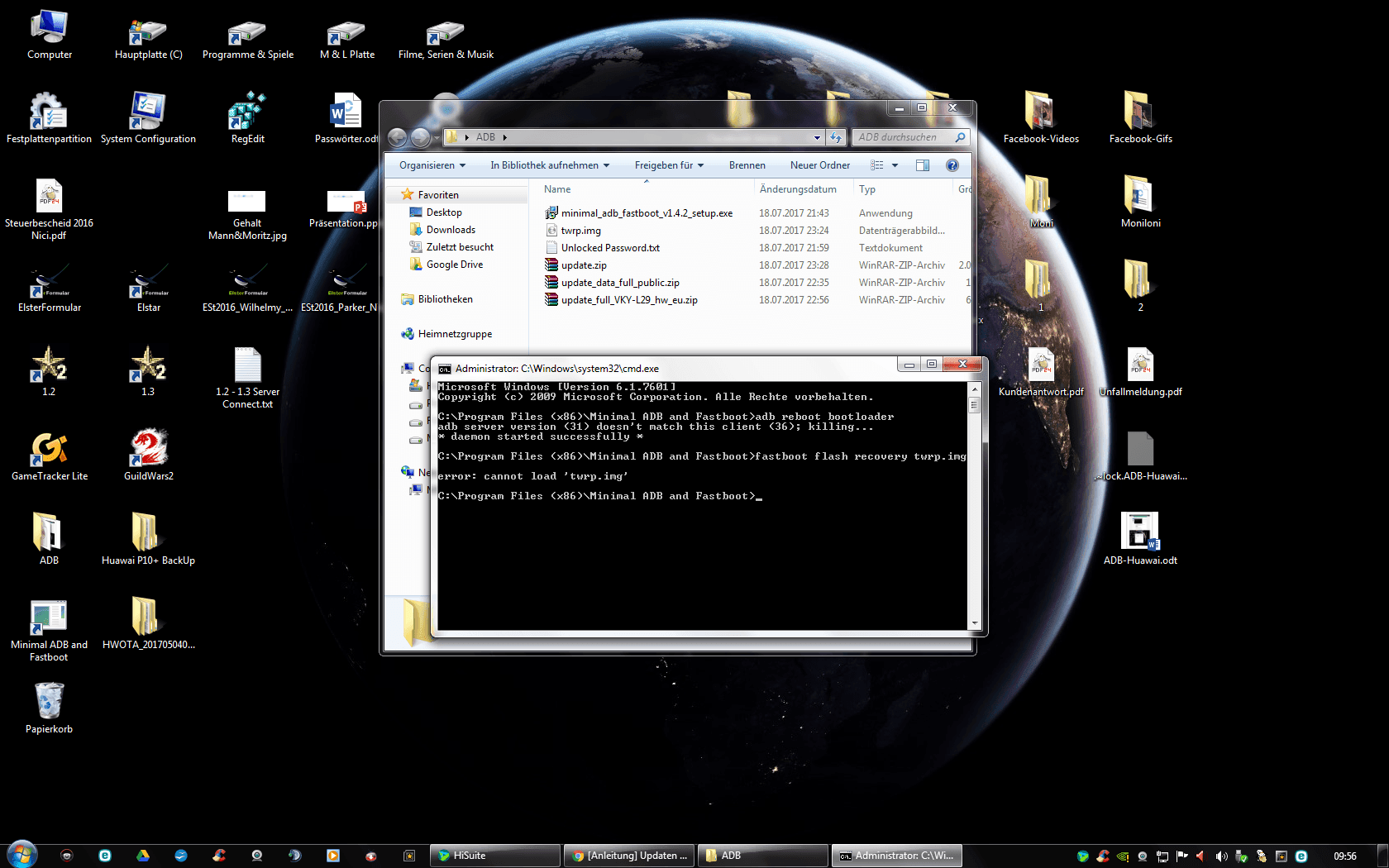Viewport: 1389px width, 868px height.
Task: Open the Computer desktop icon
Action: coord(49,36)
